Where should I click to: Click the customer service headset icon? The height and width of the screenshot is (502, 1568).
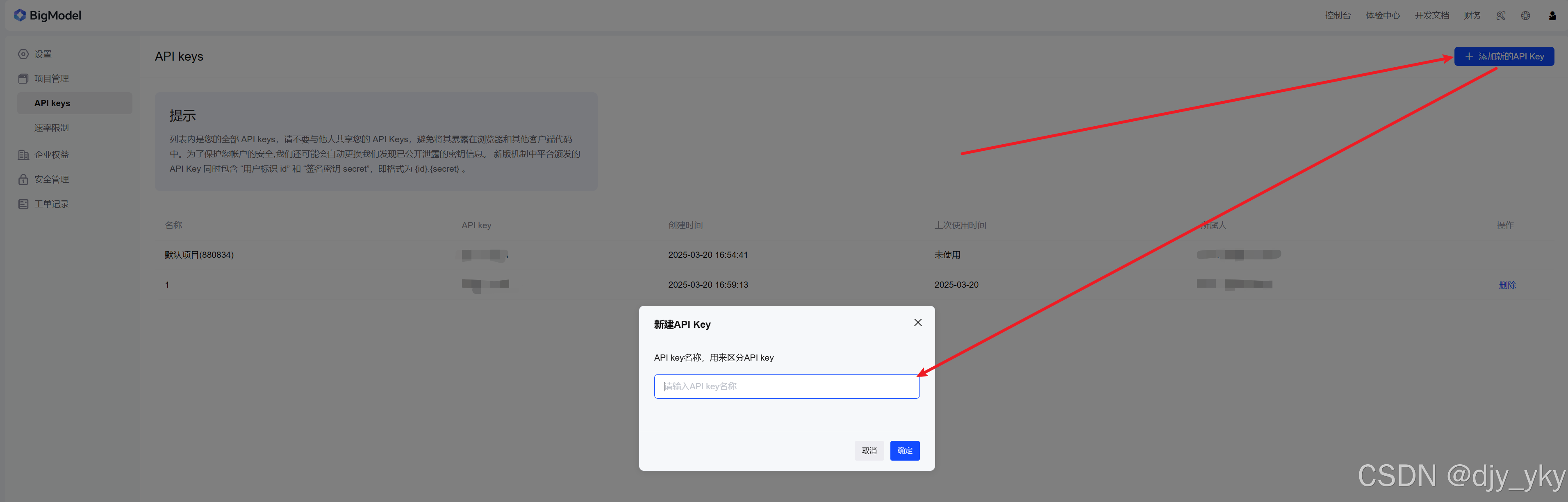1500,16
